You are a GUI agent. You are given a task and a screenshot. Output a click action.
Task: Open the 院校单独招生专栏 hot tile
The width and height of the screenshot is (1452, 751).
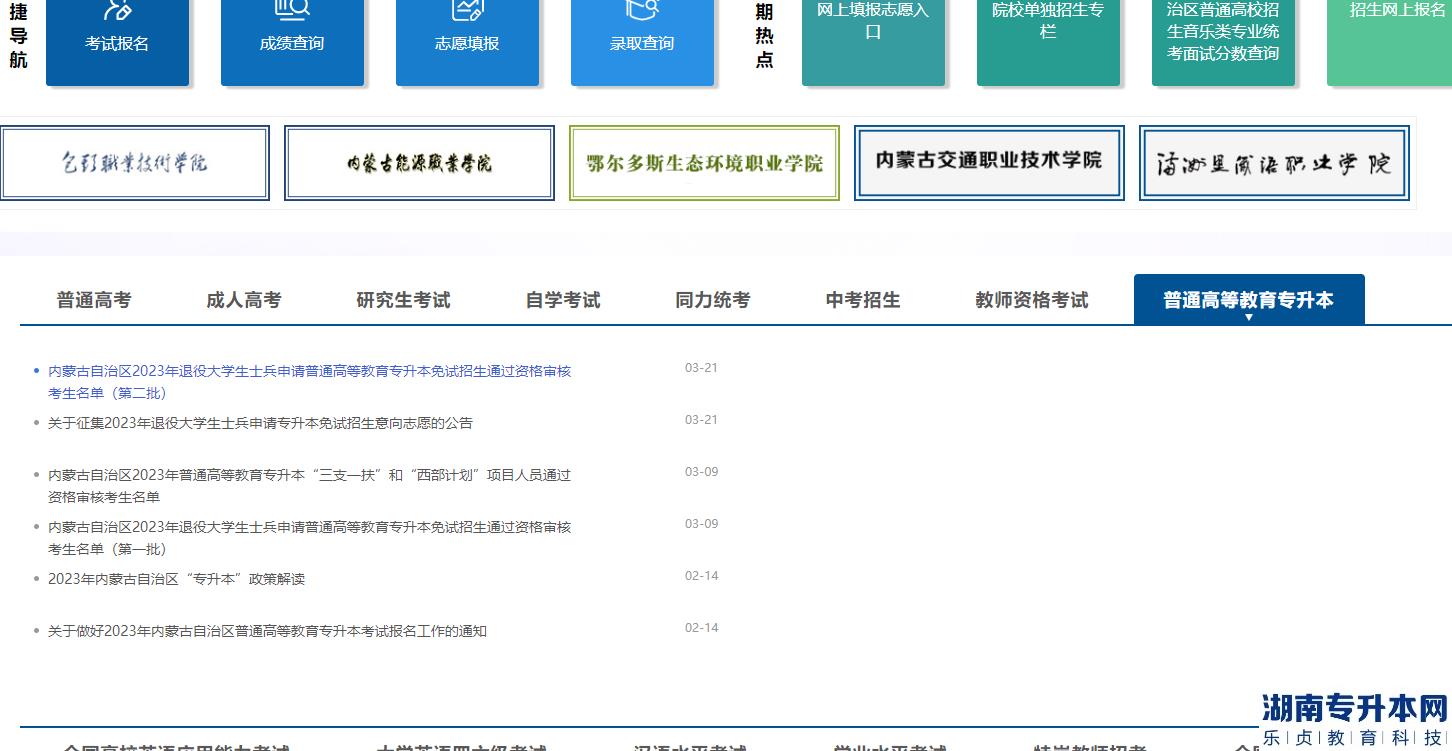click(x=1048, y=42)
